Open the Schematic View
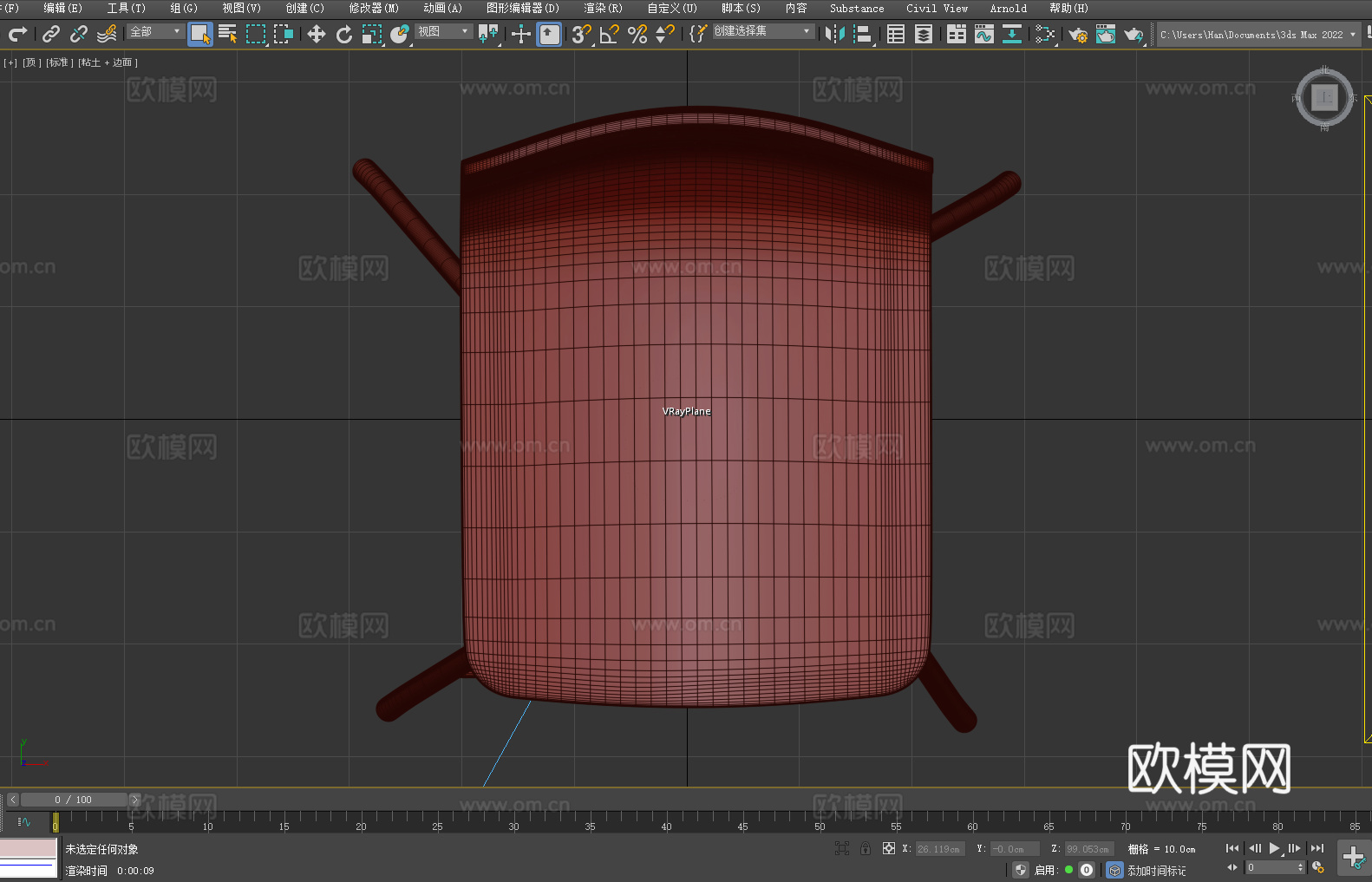Screen dimensions: 1372x882 click(1012, 34)
